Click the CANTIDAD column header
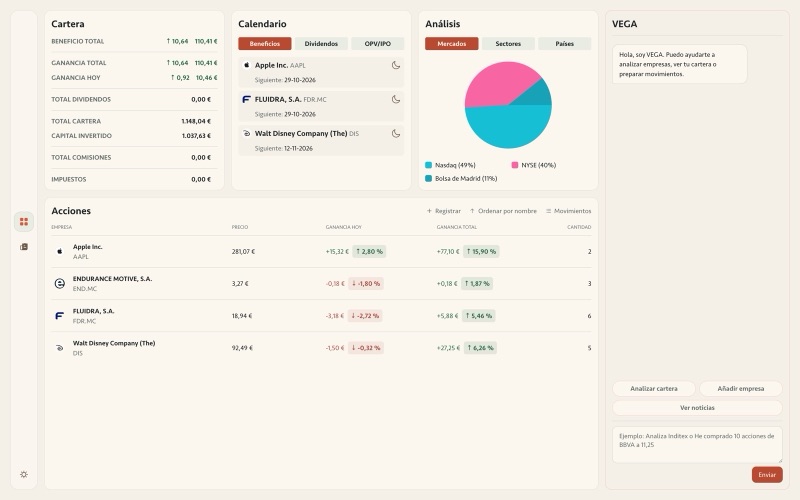 point(579,227)
